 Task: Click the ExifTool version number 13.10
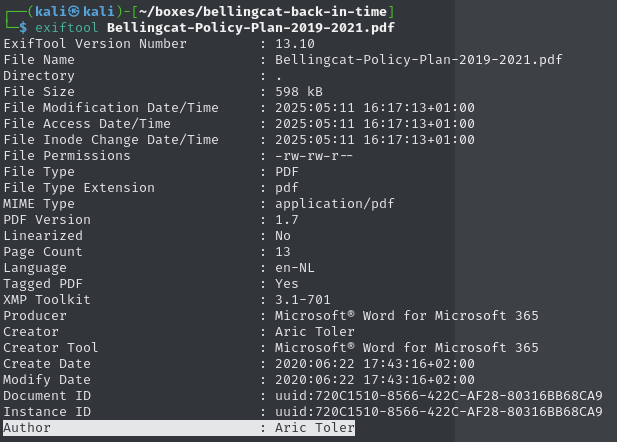pos(296,43)
